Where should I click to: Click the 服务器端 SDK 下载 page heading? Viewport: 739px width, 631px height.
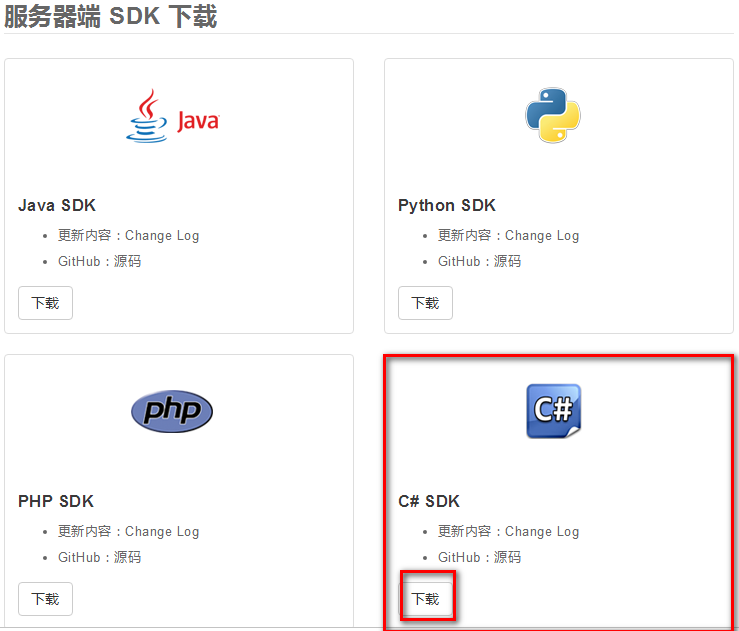pos(111,16)
